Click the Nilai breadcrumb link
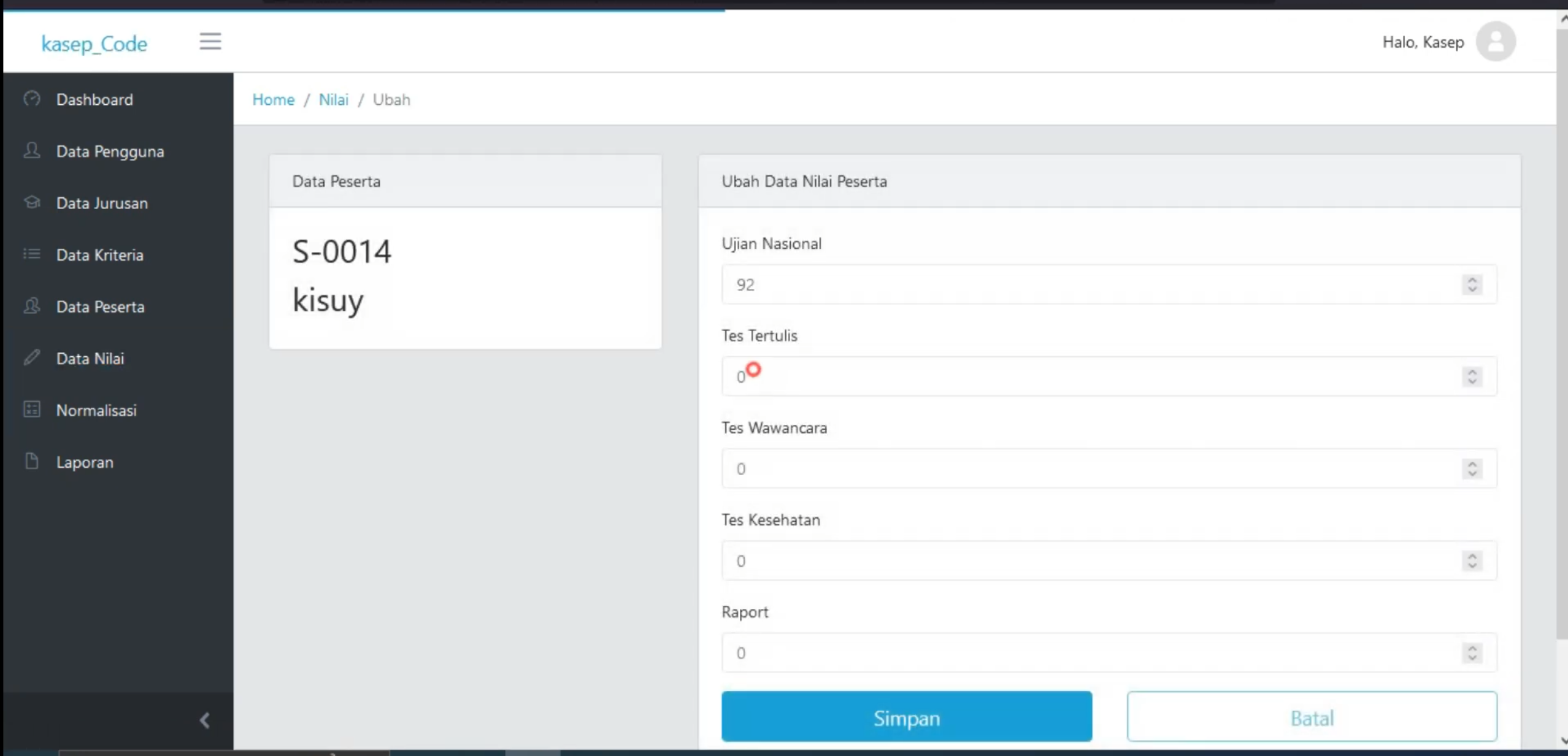This screenshot has width=1568, height=756. coord(333,99)
